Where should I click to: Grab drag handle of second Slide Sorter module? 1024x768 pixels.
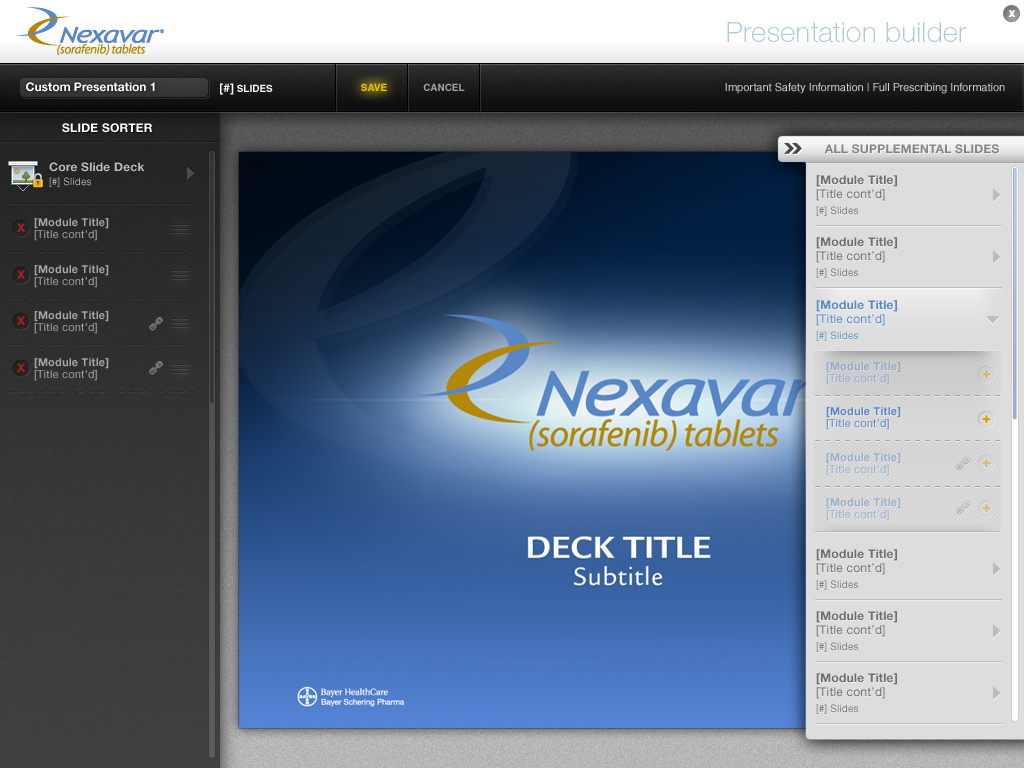180,275
